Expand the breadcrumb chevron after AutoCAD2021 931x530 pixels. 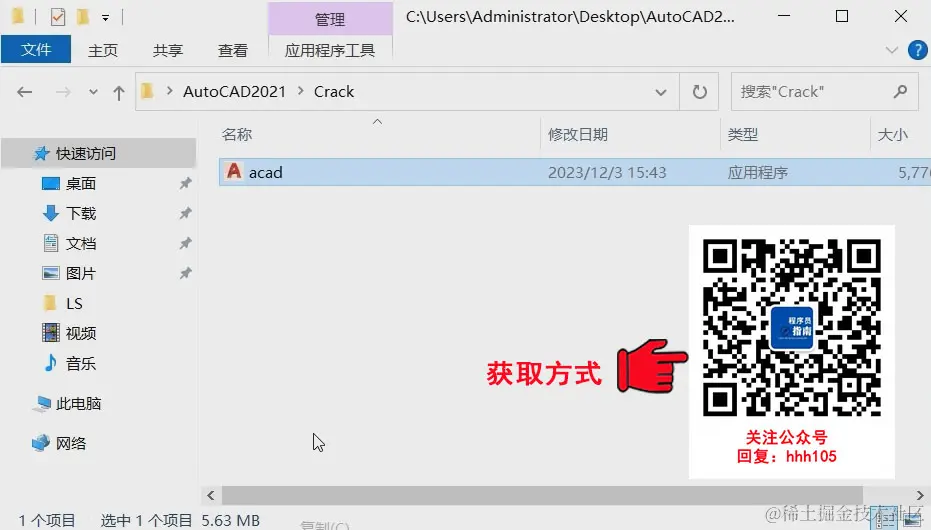pyautogui.click(x=300, y=91)
